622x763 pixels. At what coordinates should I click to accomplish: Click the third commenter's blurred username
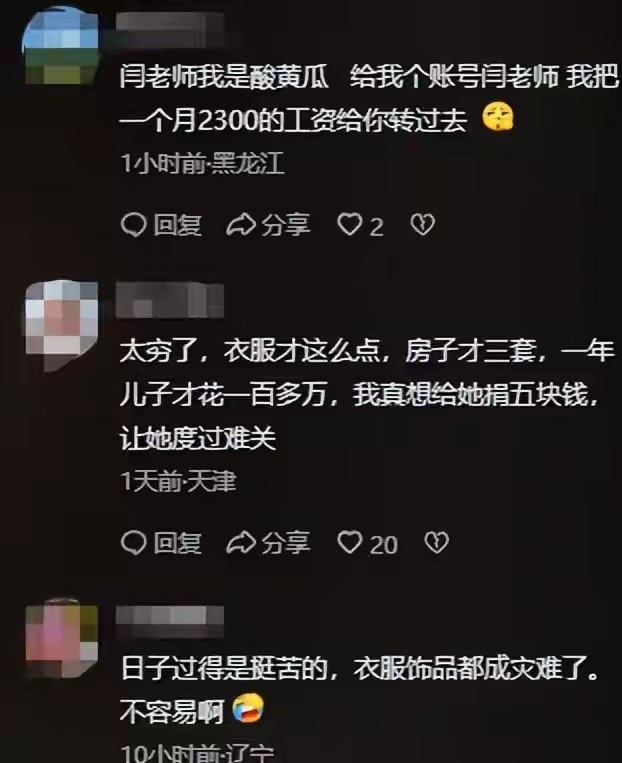coord(170,621)
